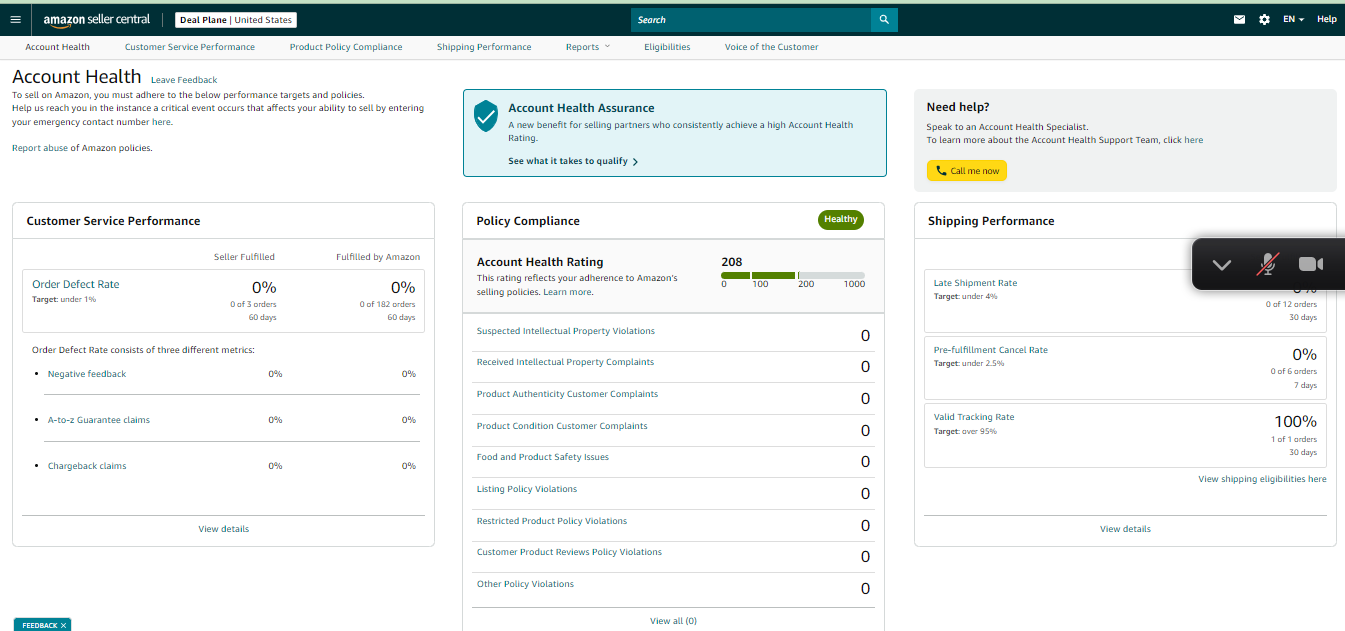
Task: Click the Account Health Assurance shield icon
Action: (486, 115)
